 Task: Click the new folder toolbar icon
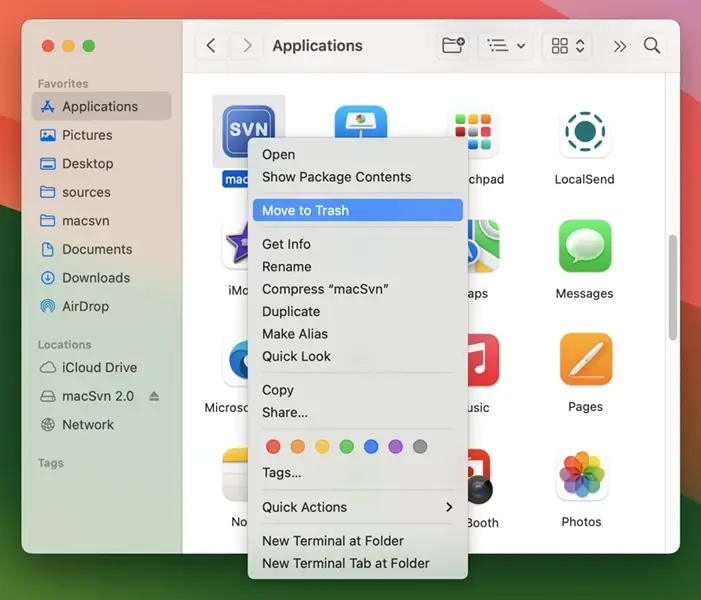click(452, 46)
